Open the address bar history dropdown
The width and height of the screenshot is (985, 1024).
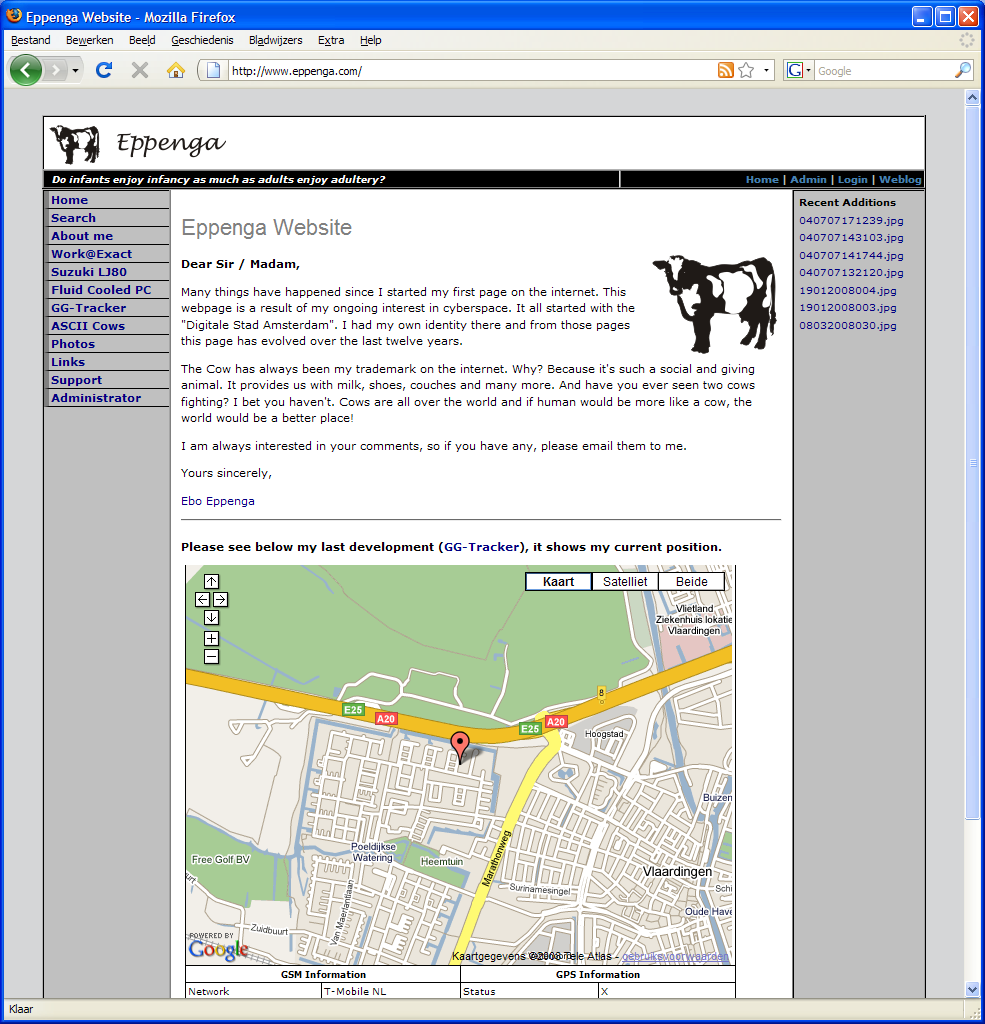tap(766, 71)
